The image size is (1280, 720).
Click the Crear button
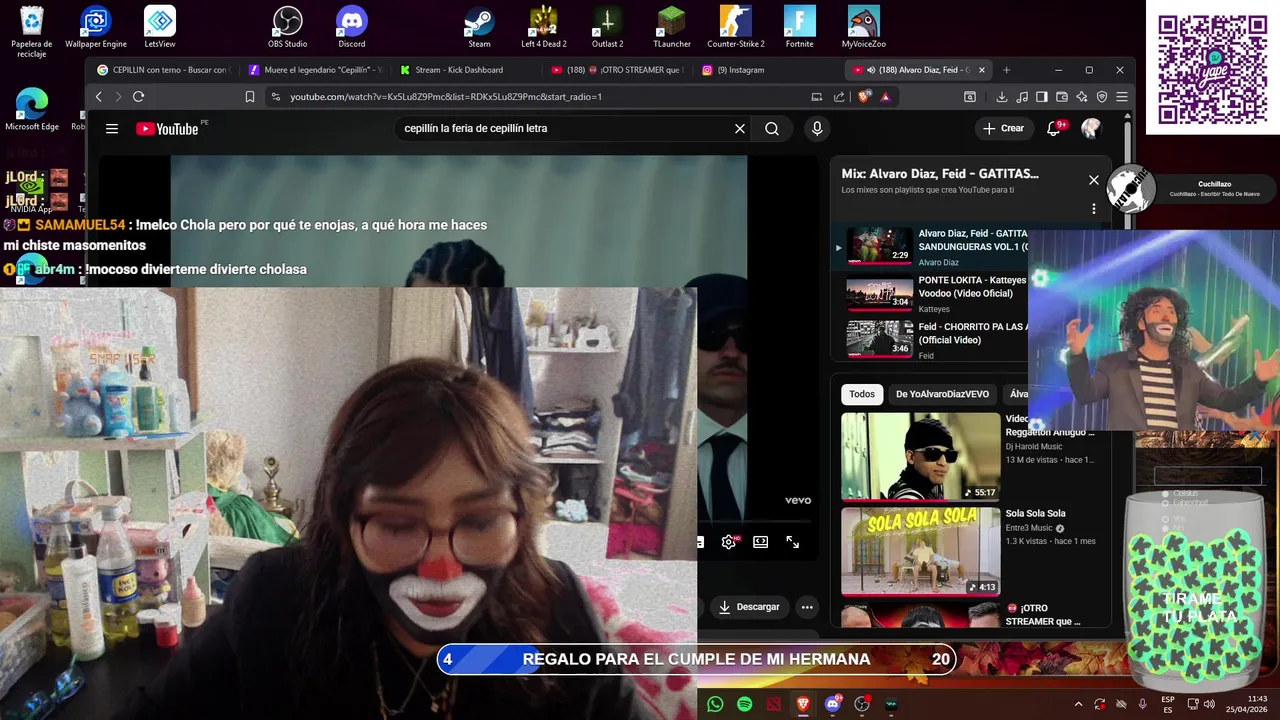pyautogui.click(x=1004, y=129)
